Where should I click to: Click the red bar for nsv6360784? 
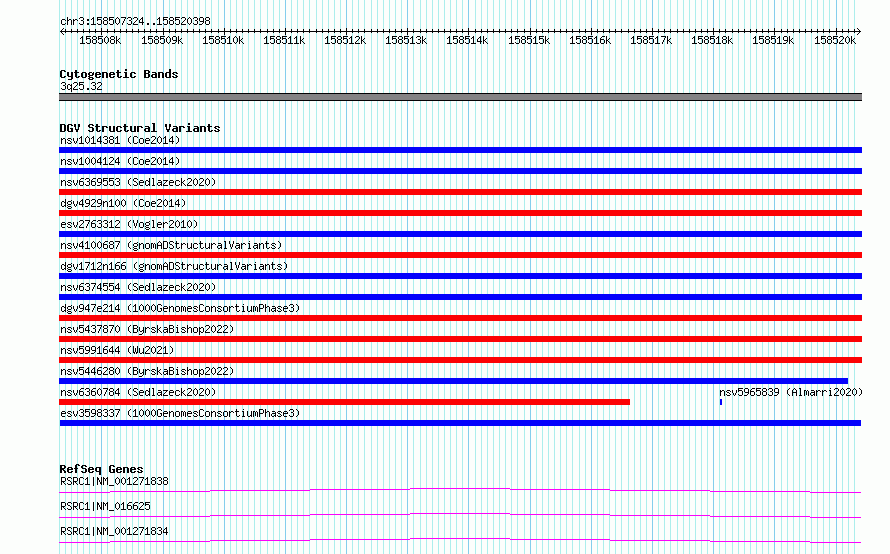pos(345,402)
